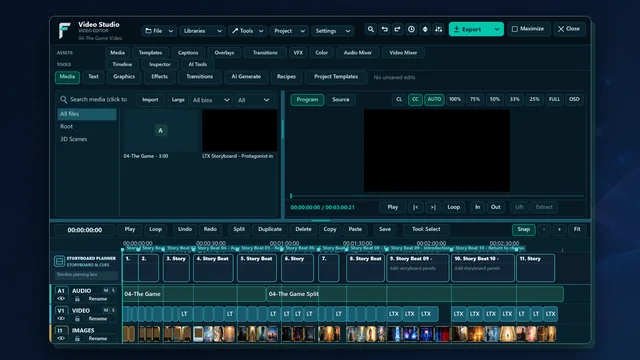Go to next edit point button

click(x=433, y=207)
